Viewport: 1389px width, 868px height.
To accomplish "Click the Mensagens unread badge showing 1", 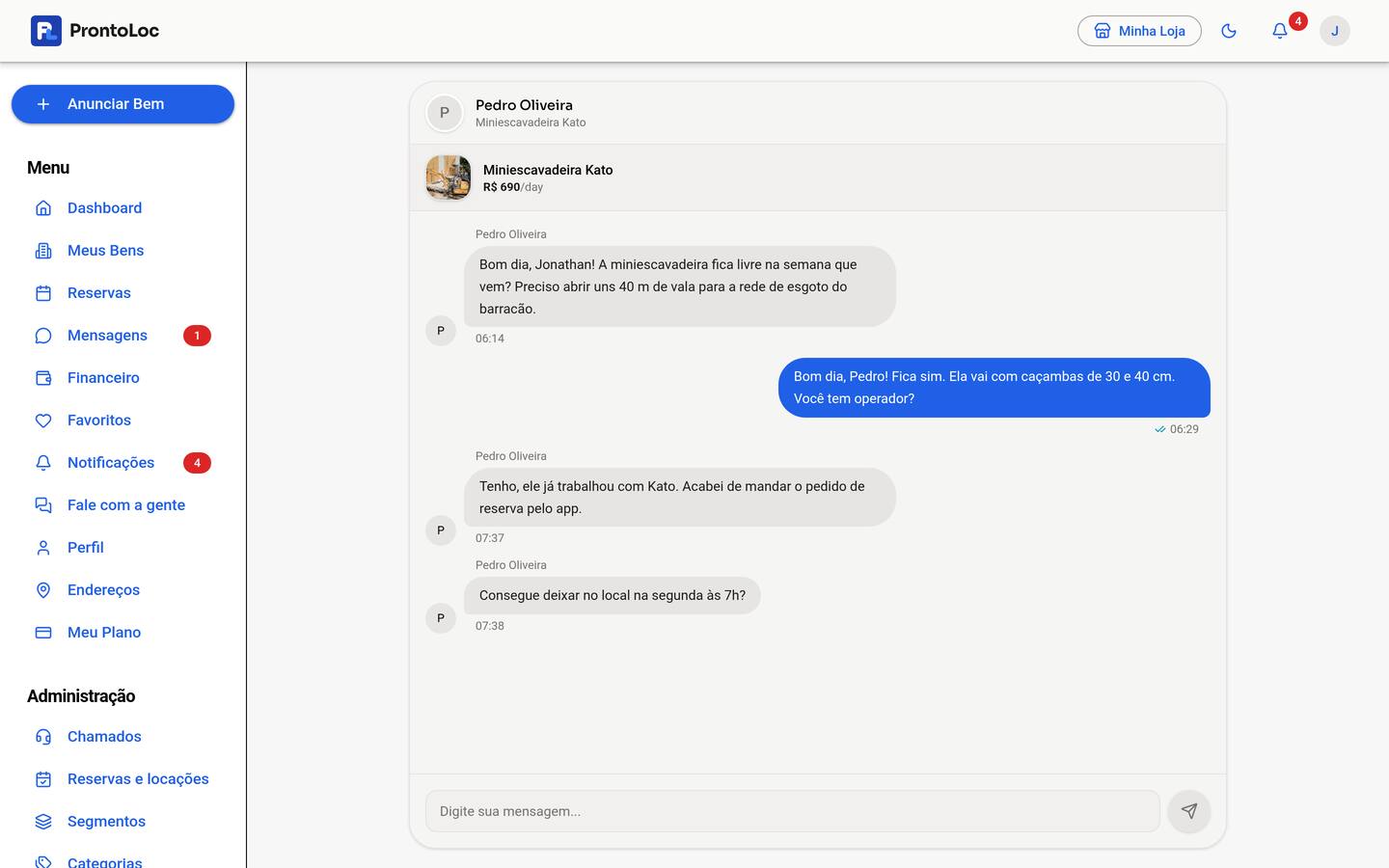I will pyautogui.click(x=197, y=336).
